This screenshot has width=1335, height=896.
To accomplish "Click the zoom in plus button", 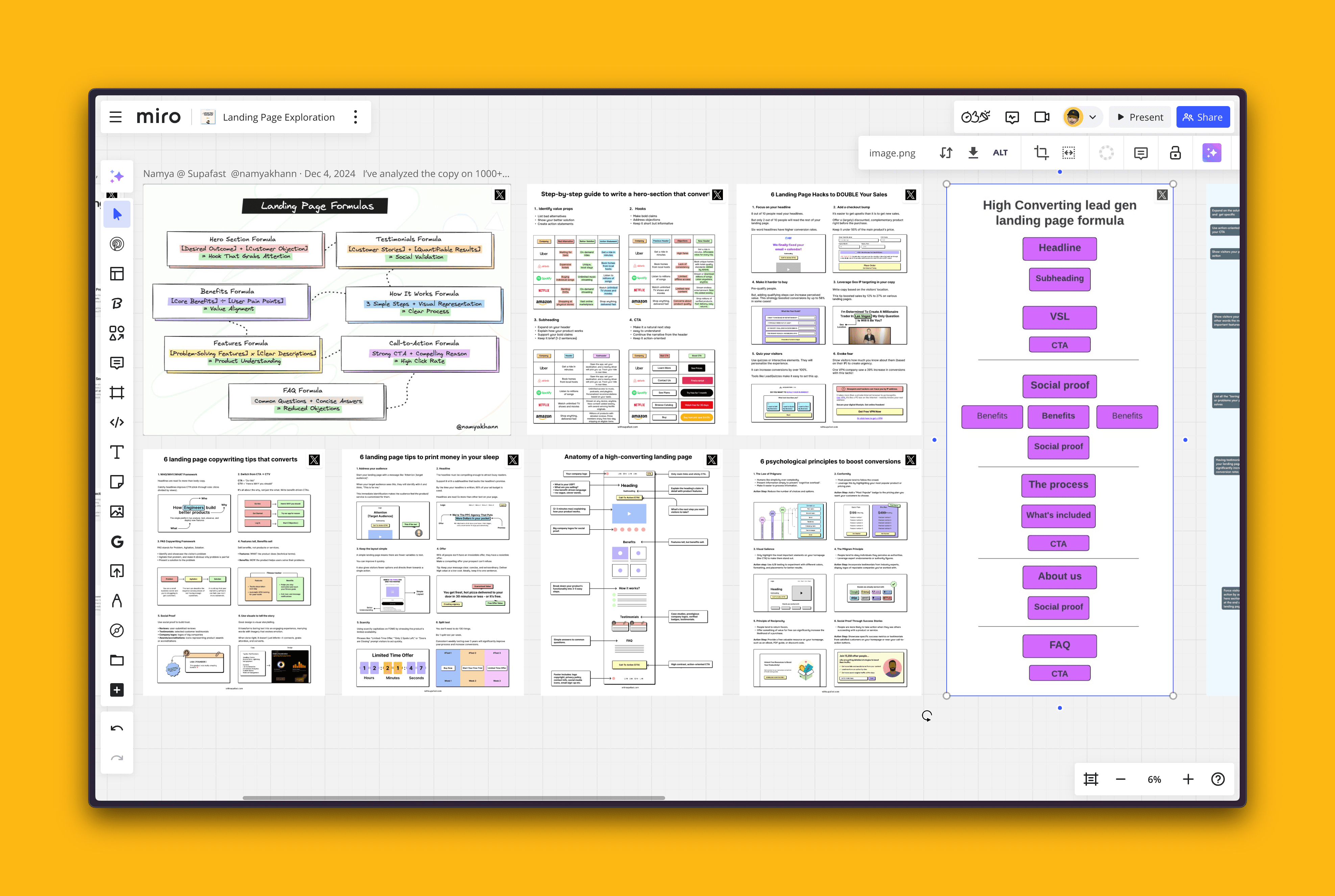I will point(1188,779).
